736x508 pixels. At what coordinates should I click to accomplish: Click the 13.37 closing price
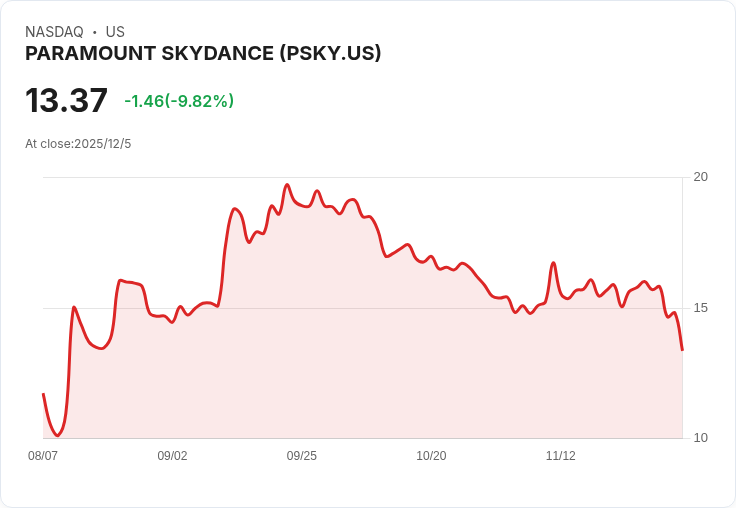[66, 101]
